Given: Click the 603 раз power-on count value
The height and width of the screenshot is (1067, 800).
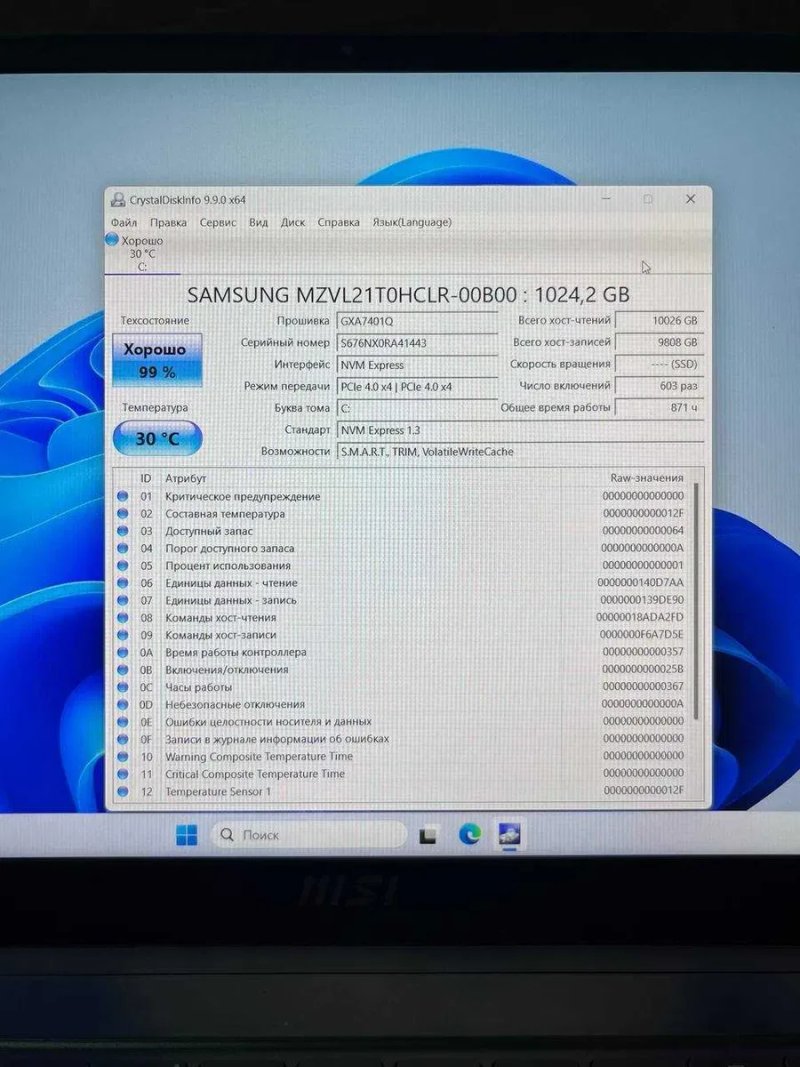Looking at the screenshot, I should 659,386.
